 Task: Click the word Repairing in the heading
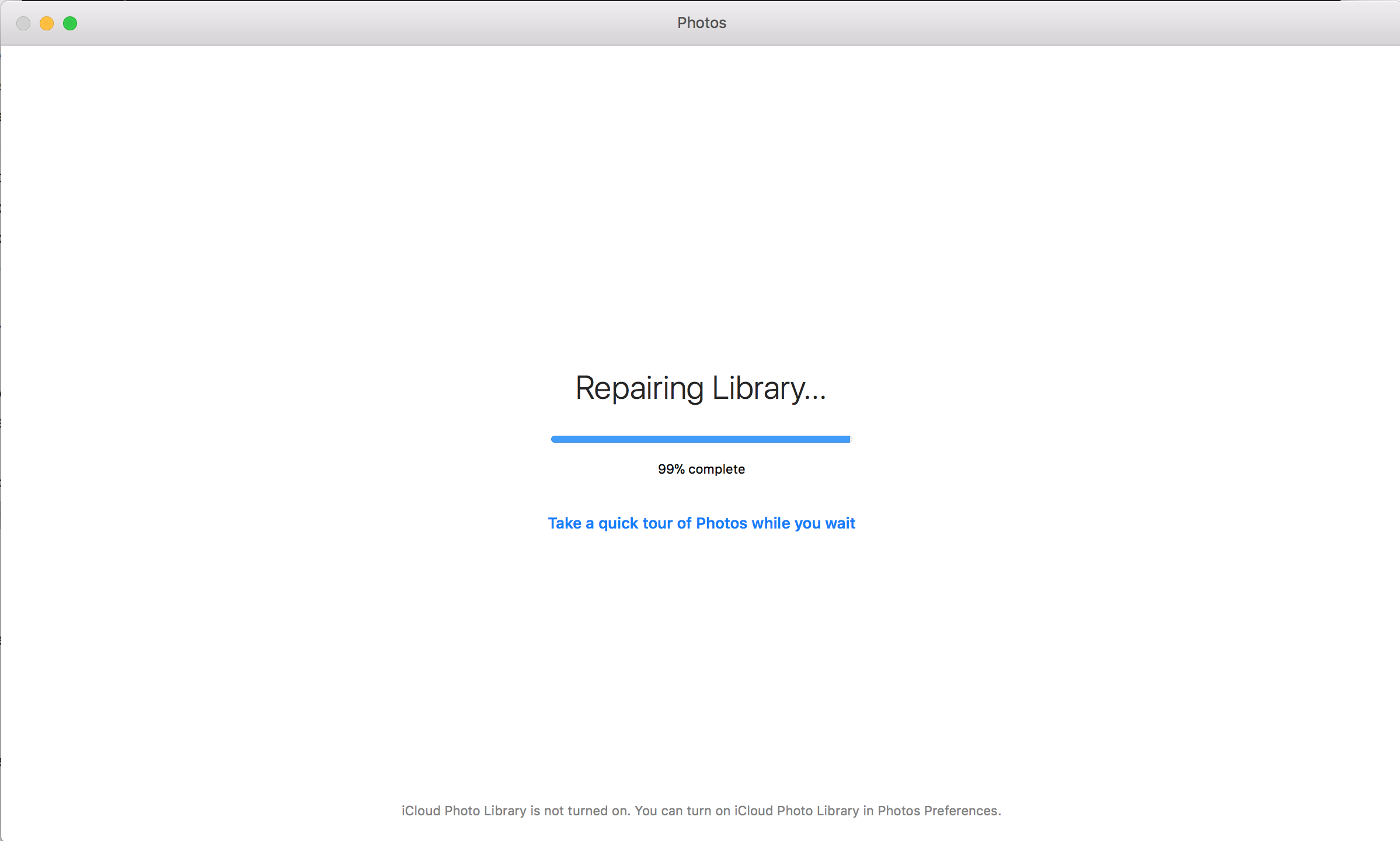639,388
